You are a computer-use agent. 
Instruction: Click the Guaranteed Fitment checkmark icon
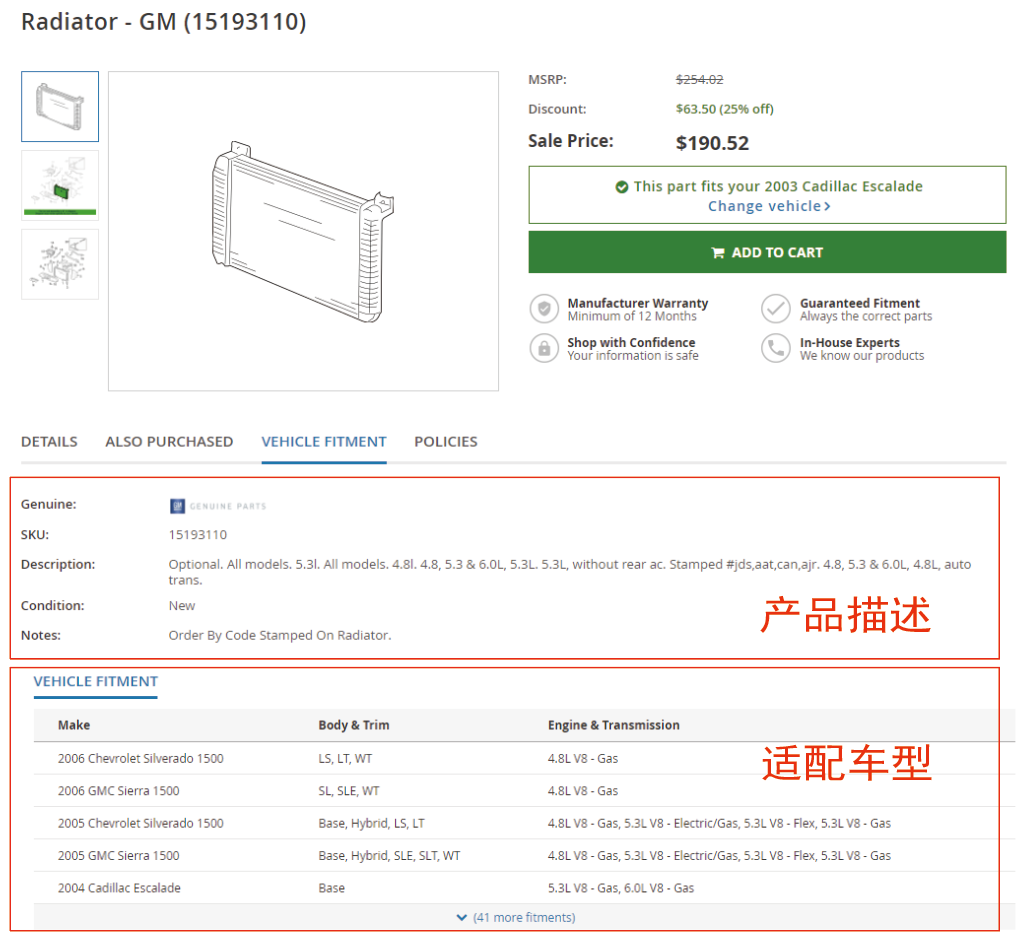776,309
